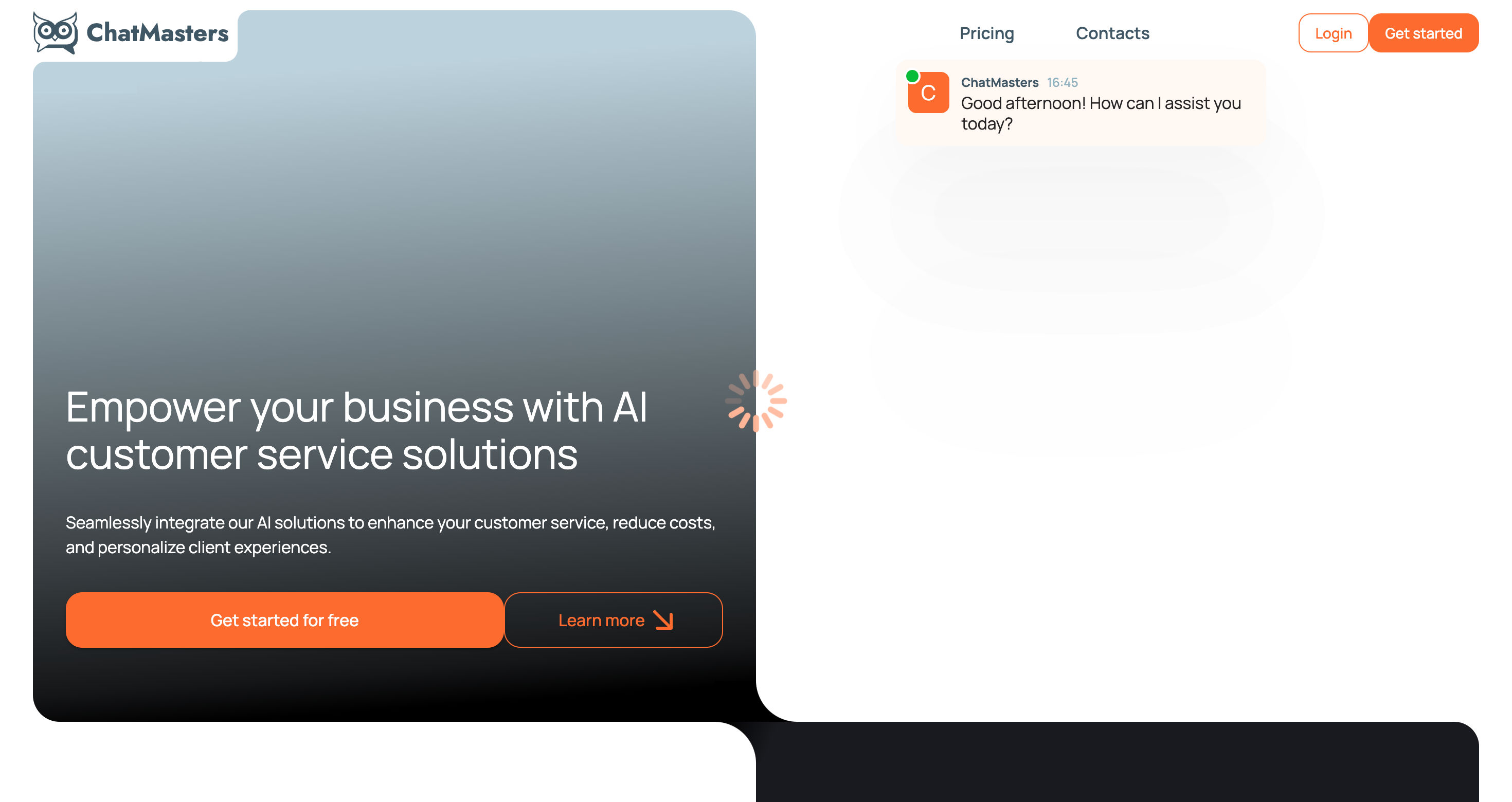Screen dimensions: 1512x802
Task: Click the ChatMasters owl logo
Action: pos(56,32)
